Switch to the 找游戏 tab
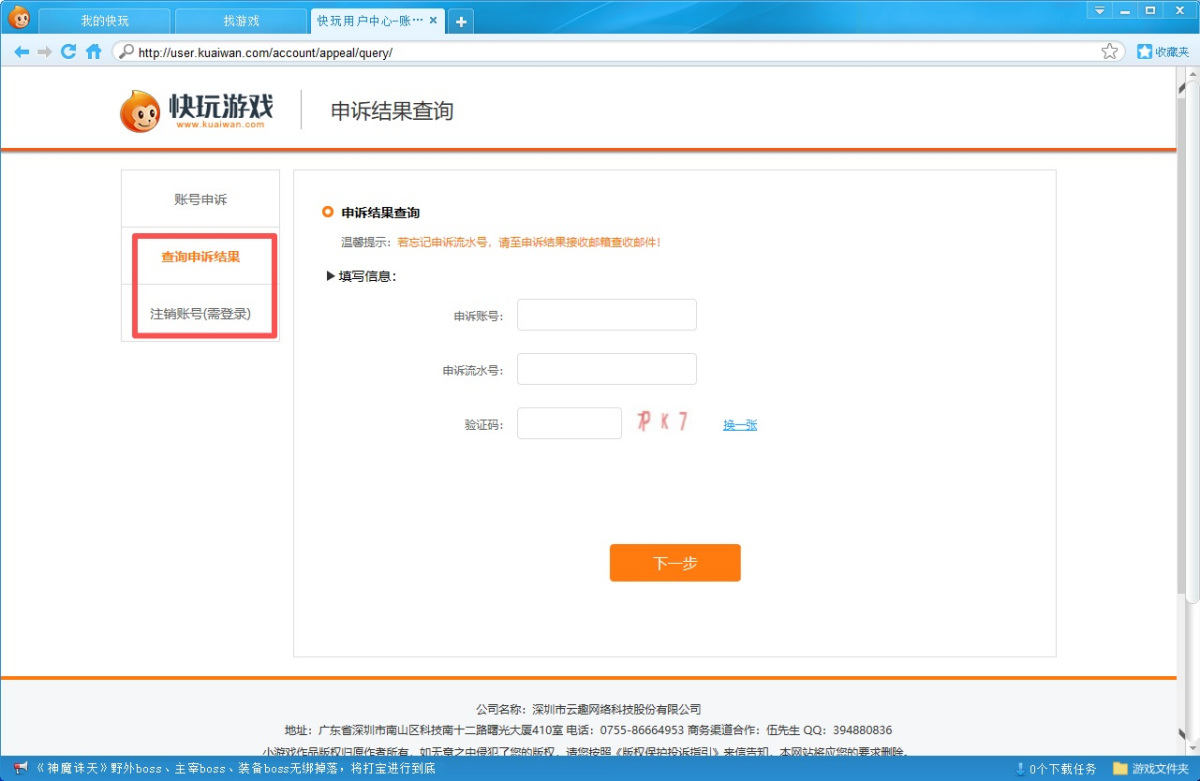Viewport: 1200px width, 781px height. coord(241,21)
